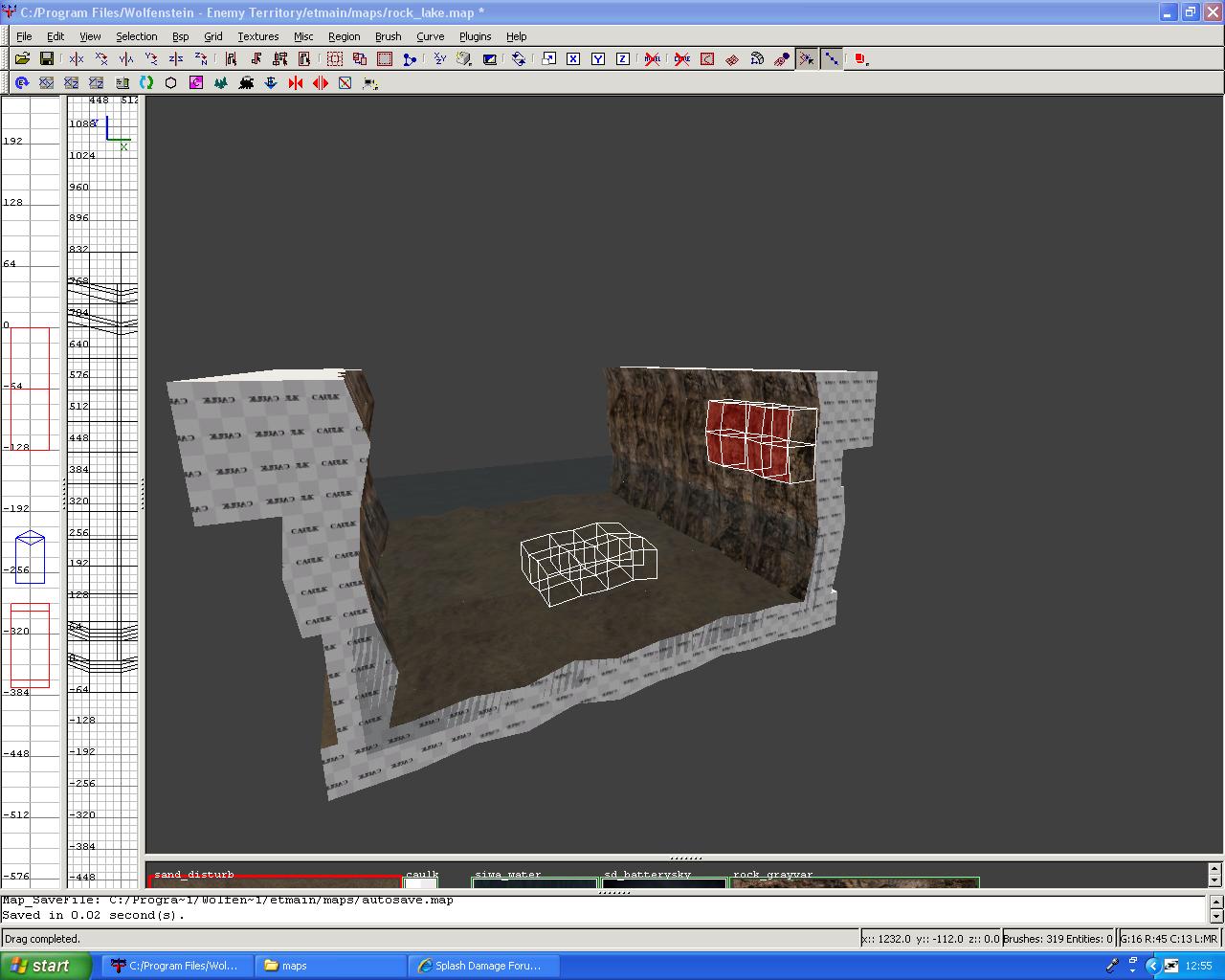
Task: Rotate selection around the Y axis
Action: tap(151, 59)
